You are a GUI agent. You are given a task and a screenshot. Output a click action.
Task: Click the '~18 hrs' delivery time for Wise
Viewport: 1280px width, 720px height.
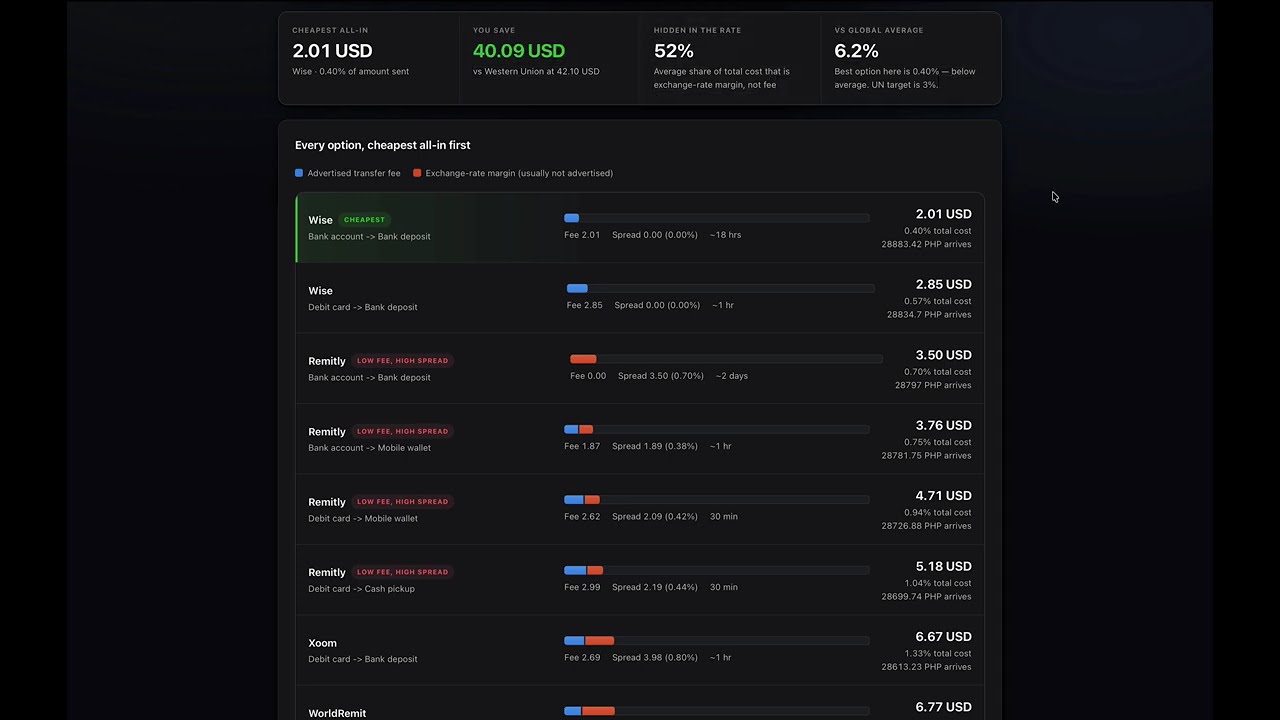[x=725, y=235]
